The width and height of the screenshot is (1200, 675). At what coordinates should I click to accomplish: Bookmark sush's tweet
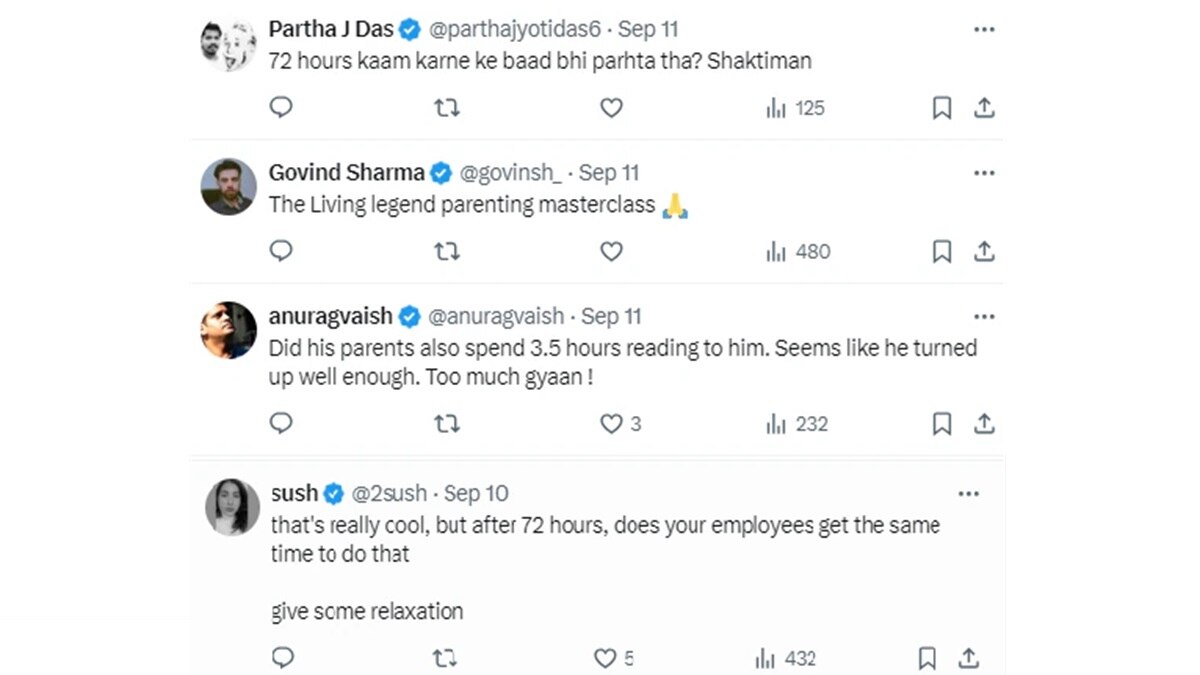927,659
